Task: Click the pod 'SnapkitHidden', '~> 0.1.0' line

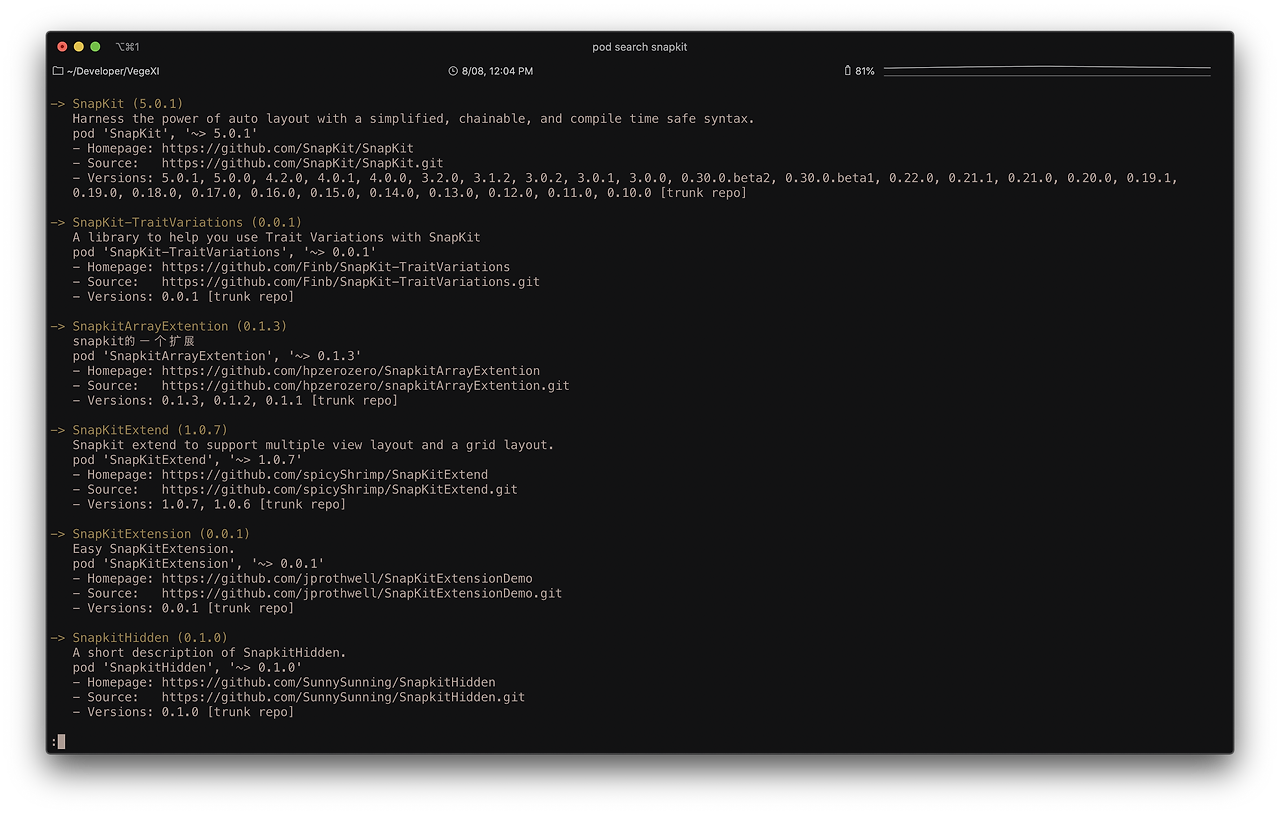Action: pyautogui.click(x=187, y=668)
